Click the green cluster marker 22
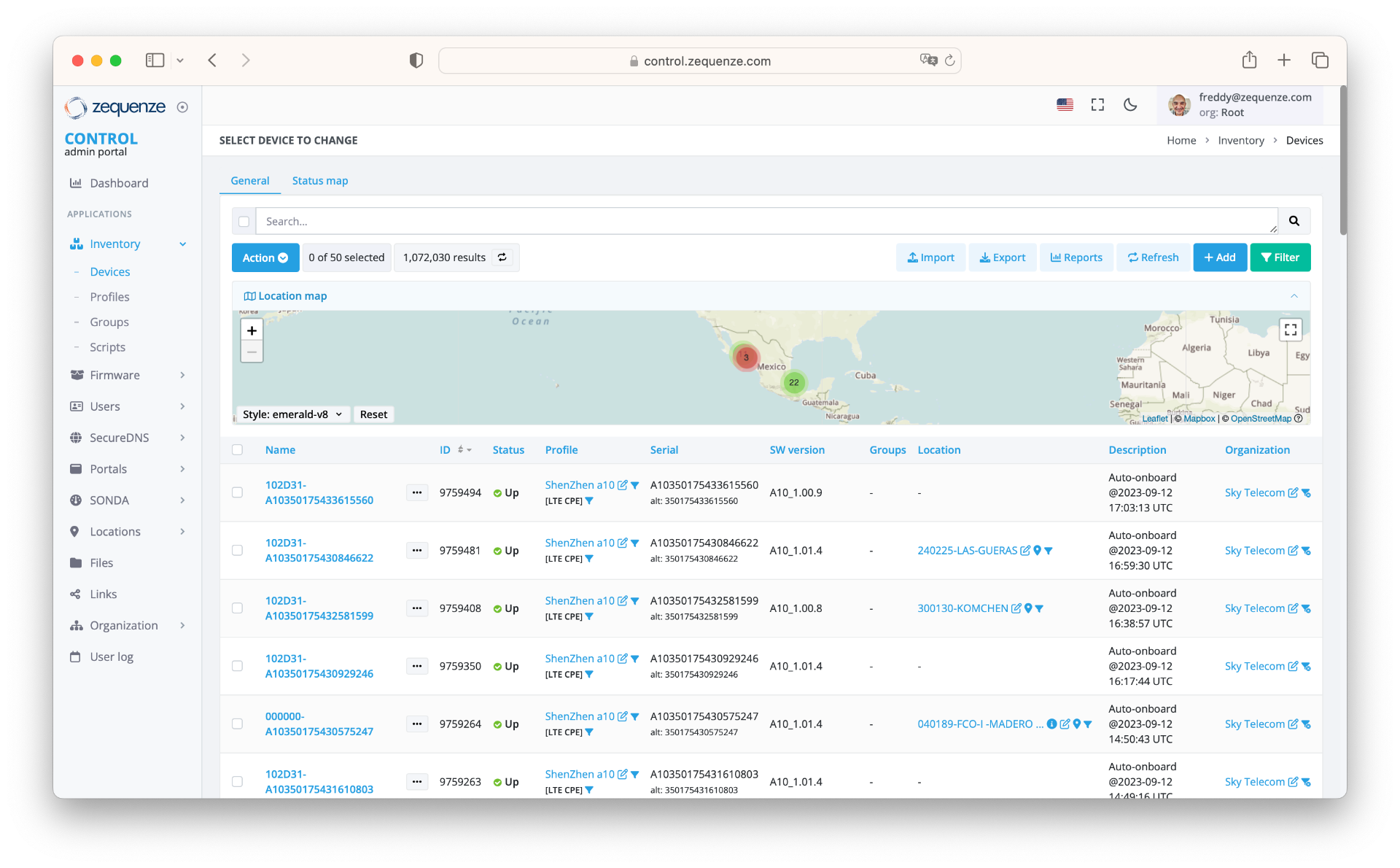The height and width of the screenshot is (868, 1400). 793,382
